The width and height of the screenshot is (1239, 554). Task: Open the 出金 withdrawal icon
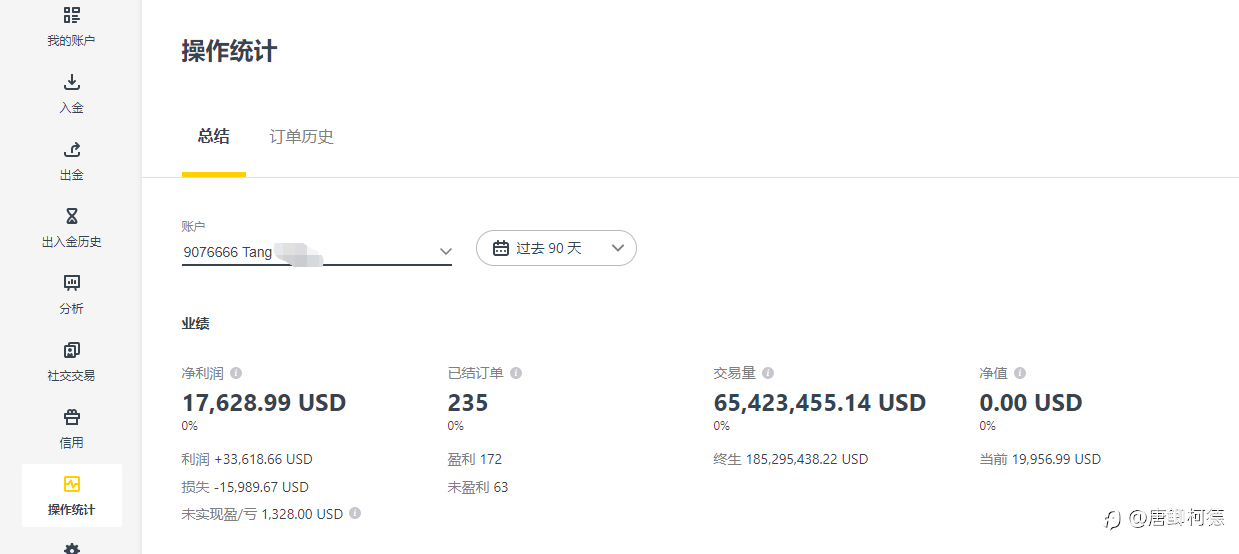click(71, 149)
